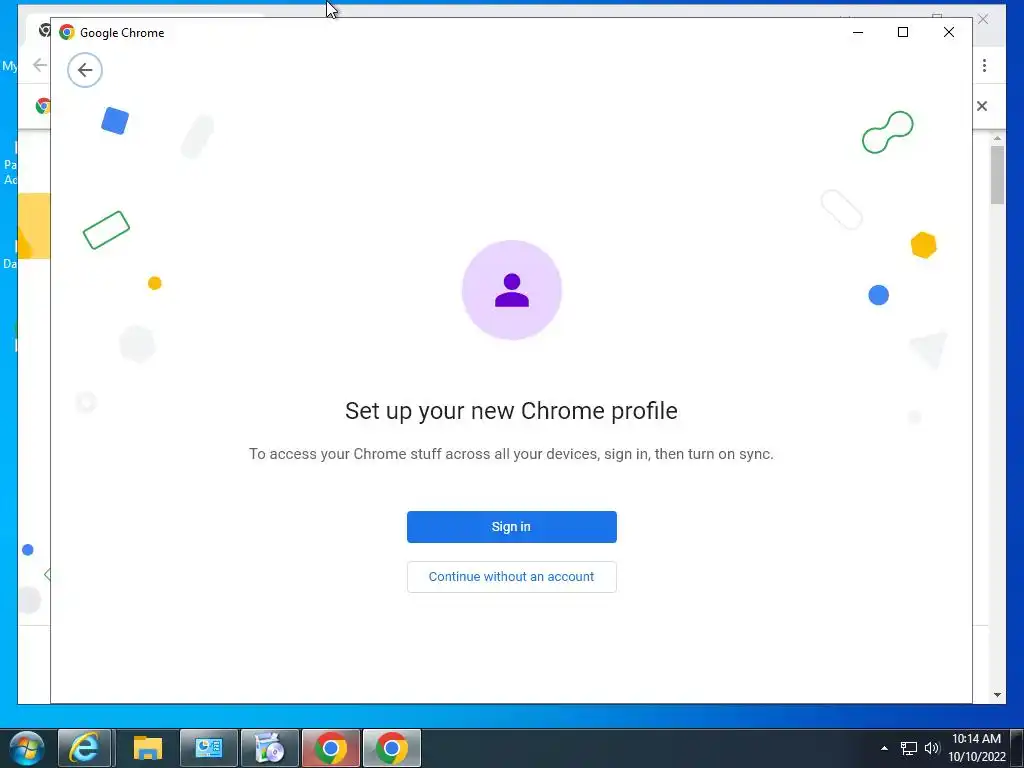This screenshot has height=768, width=1024.
Task: Click the 'Set up your new Chrome profile' heading
Action: pos(511,411)
